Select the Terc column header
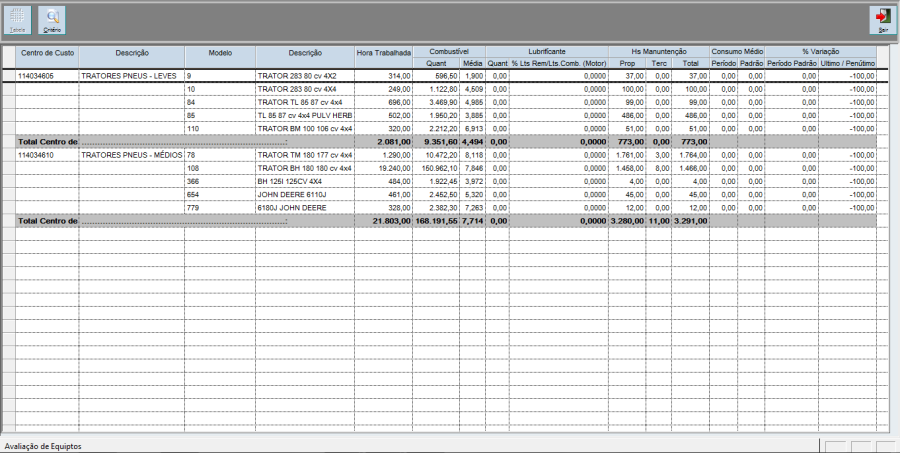Image resolution: width=900 pixels, height=453 pixels. point(659,63)
